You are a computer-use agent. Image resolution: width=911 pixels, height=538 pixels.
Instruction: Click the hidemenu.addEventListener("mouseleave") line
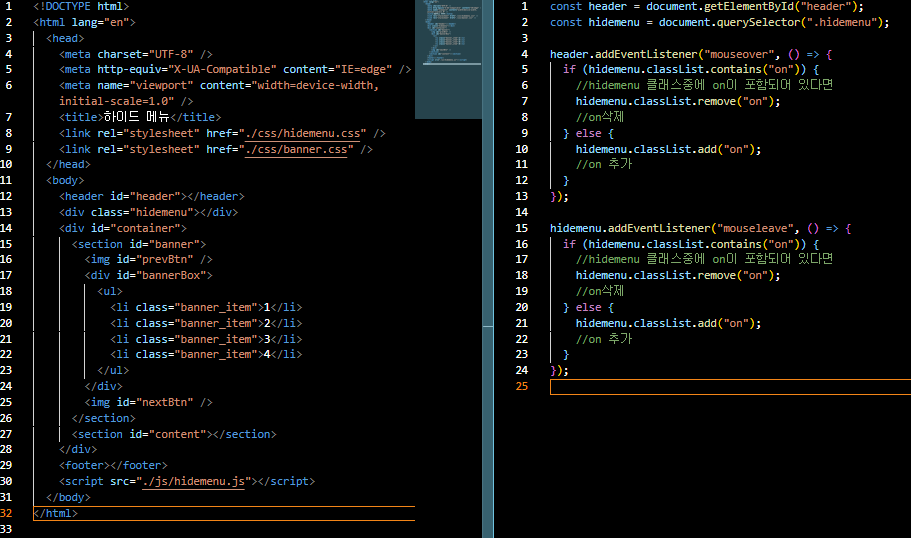(x=701, y=228)
